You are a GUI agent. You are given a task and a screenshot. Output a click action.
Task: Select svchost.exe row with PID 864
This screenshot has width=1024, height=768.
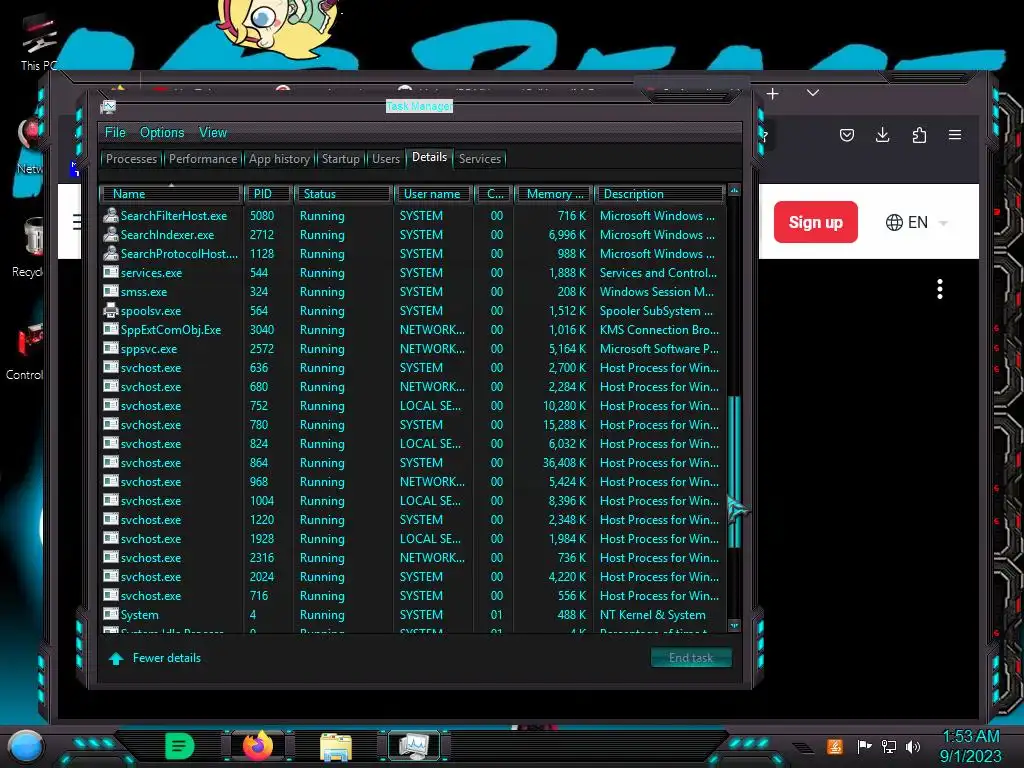coord(412,462)
